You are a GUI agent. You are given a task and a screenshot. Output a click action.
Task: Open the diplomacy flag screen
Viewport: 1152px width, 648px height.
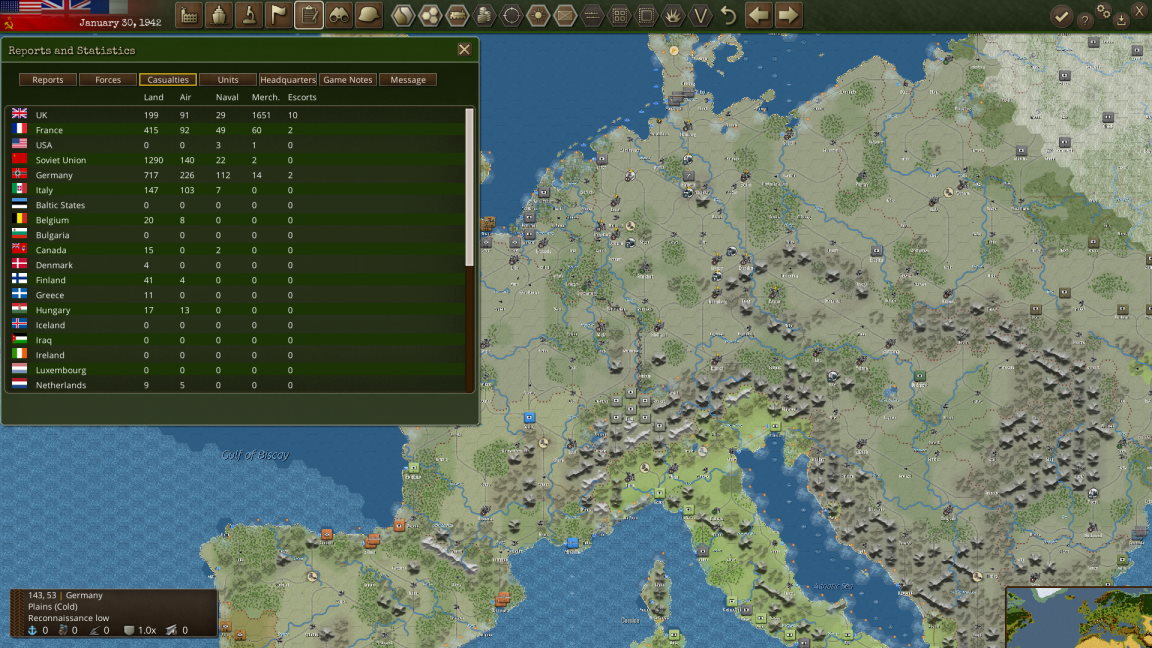coord(279,15)
